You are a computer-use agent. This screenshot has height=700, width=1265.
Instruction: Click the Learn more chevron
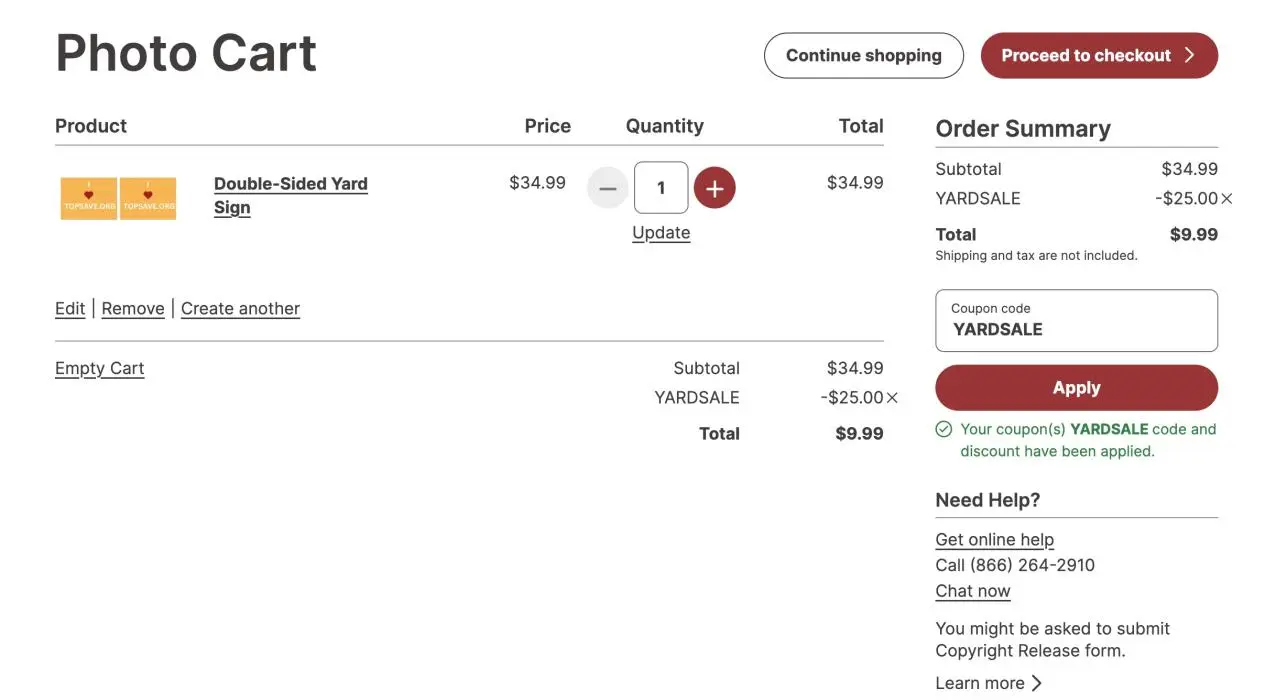point(1037,683)
